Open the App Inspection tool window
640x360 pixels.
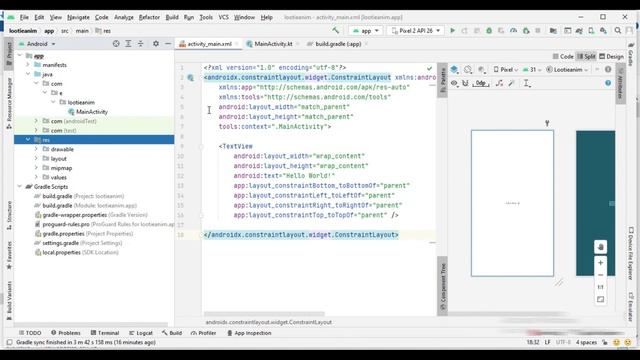pyautogui.click(x=249, y=333)
